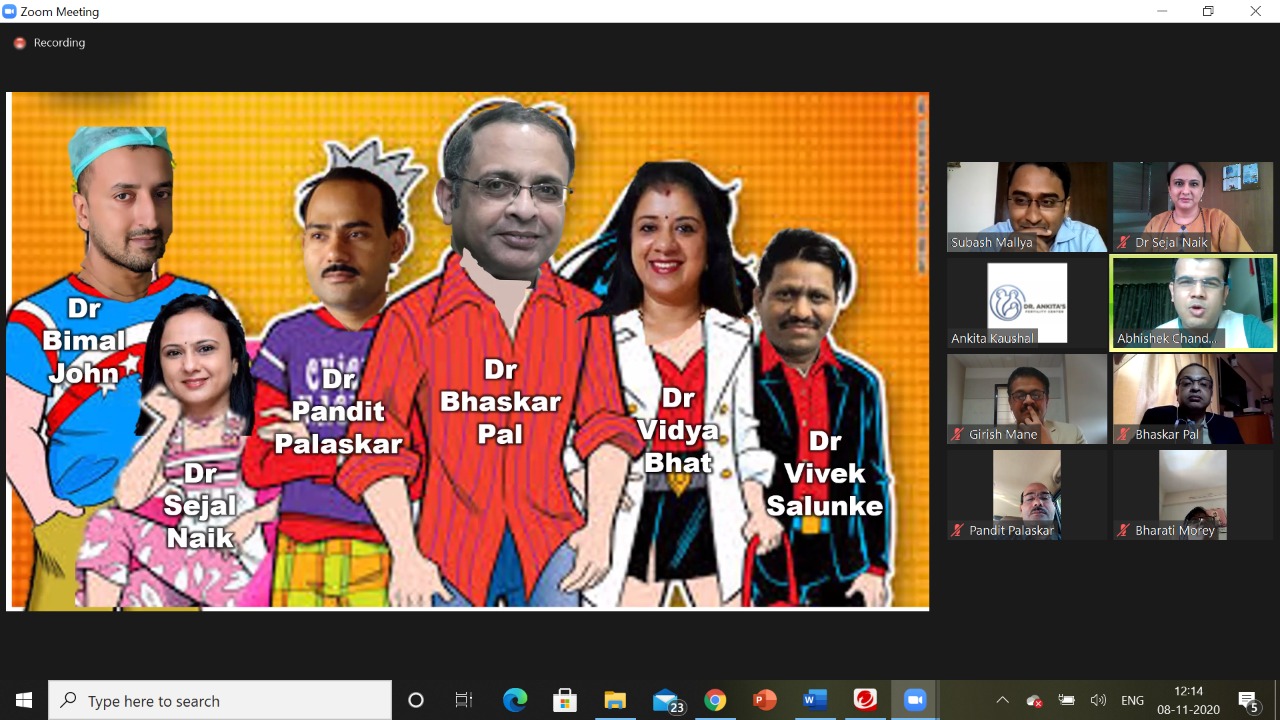Select the Ankita Kaushal participant tile
The image size is (1280, 720).
coord(1027,303)
